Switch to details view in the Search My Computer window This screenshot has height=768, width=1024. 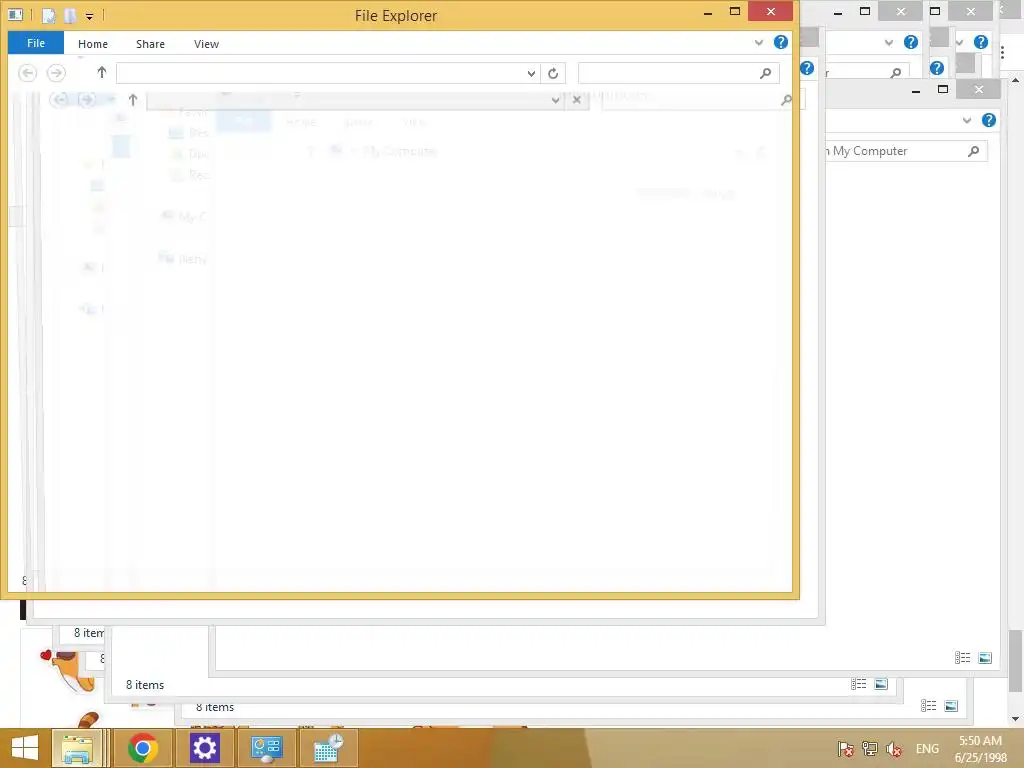[x=963, y=658]
